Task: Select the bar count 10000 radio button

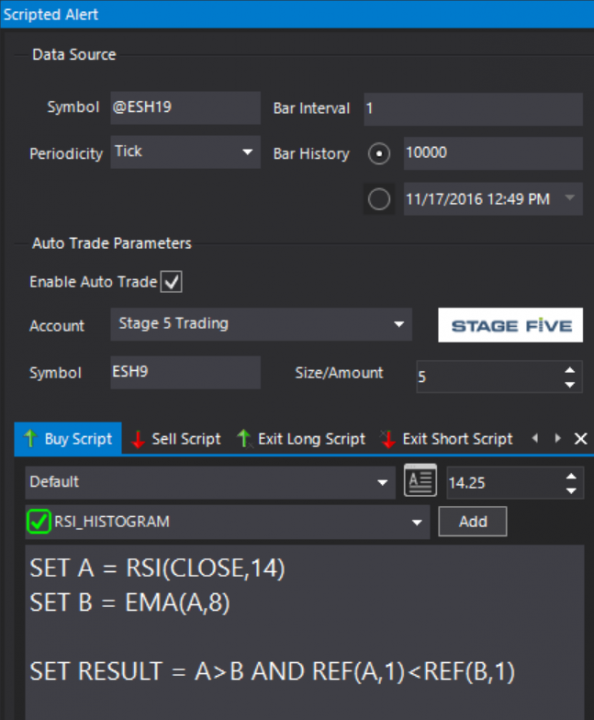Action: pyautogui.click(x=379, y=154)
